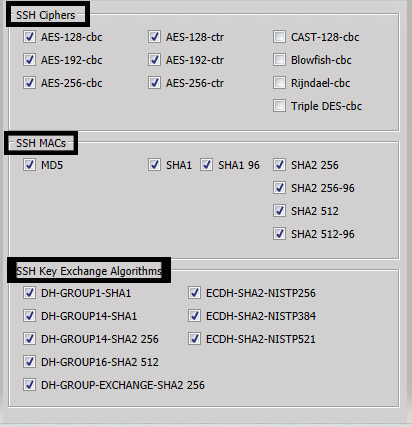Screen dimensions: 412x427
Task: Disable the SHA2 512-96 MAC
Action: 279,234
